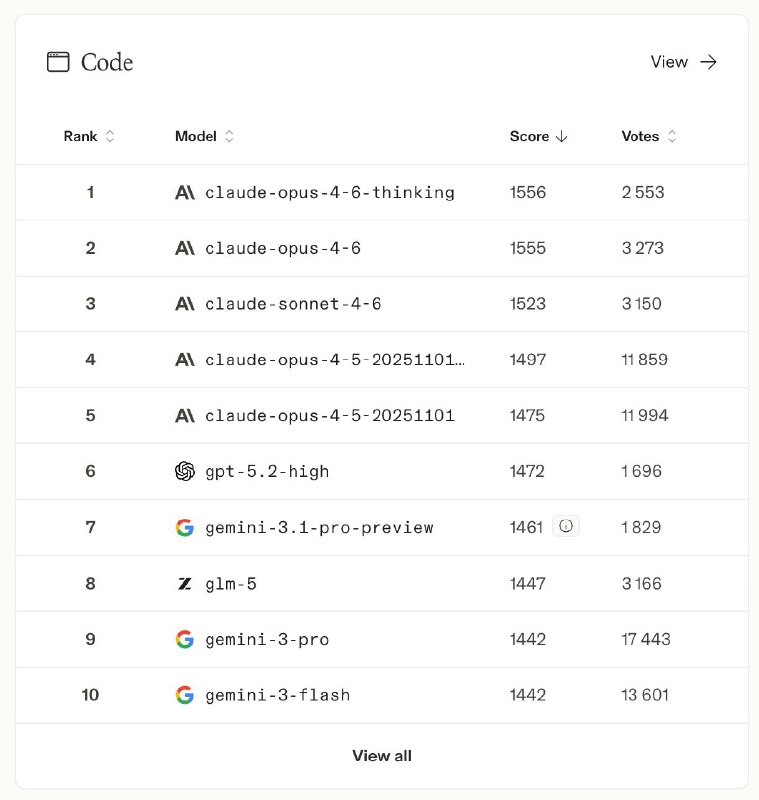
Task: Open the View all list
Action: pyautogui.click(x=381, y=755)
